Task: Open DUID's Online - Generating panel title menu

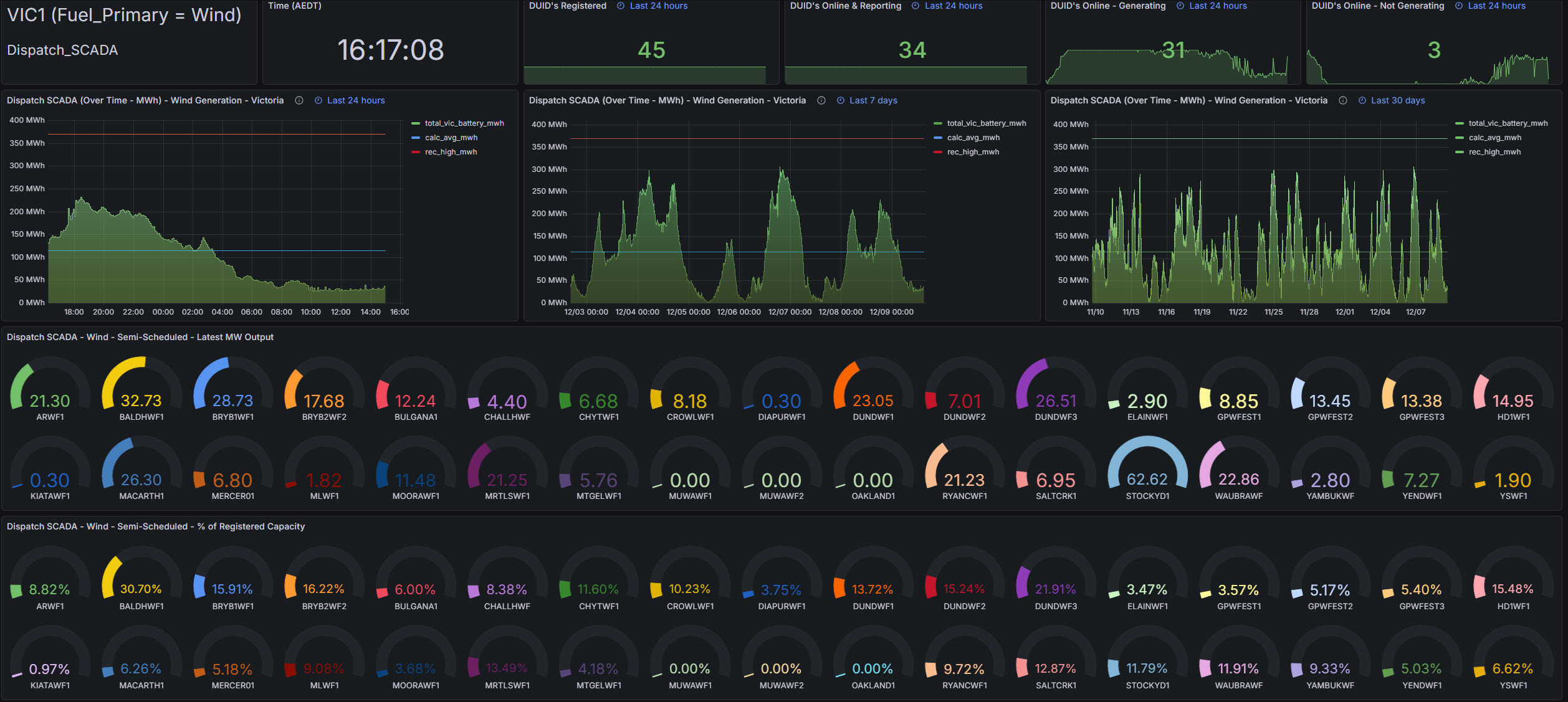Action: click(x=1107, y=6)
